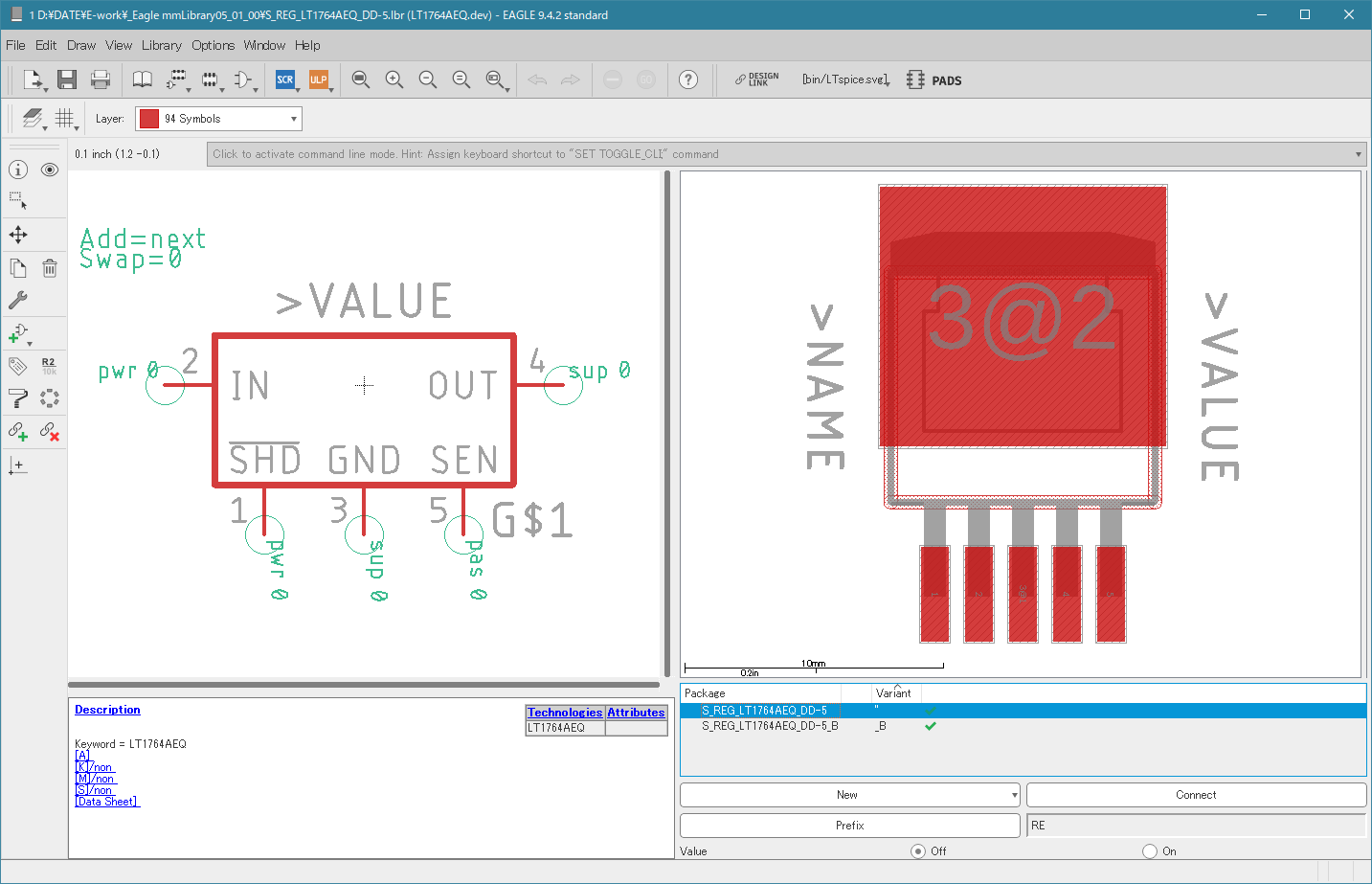Select the Info tool
This screenshot has width=1372, height=884.
[18, 170]
